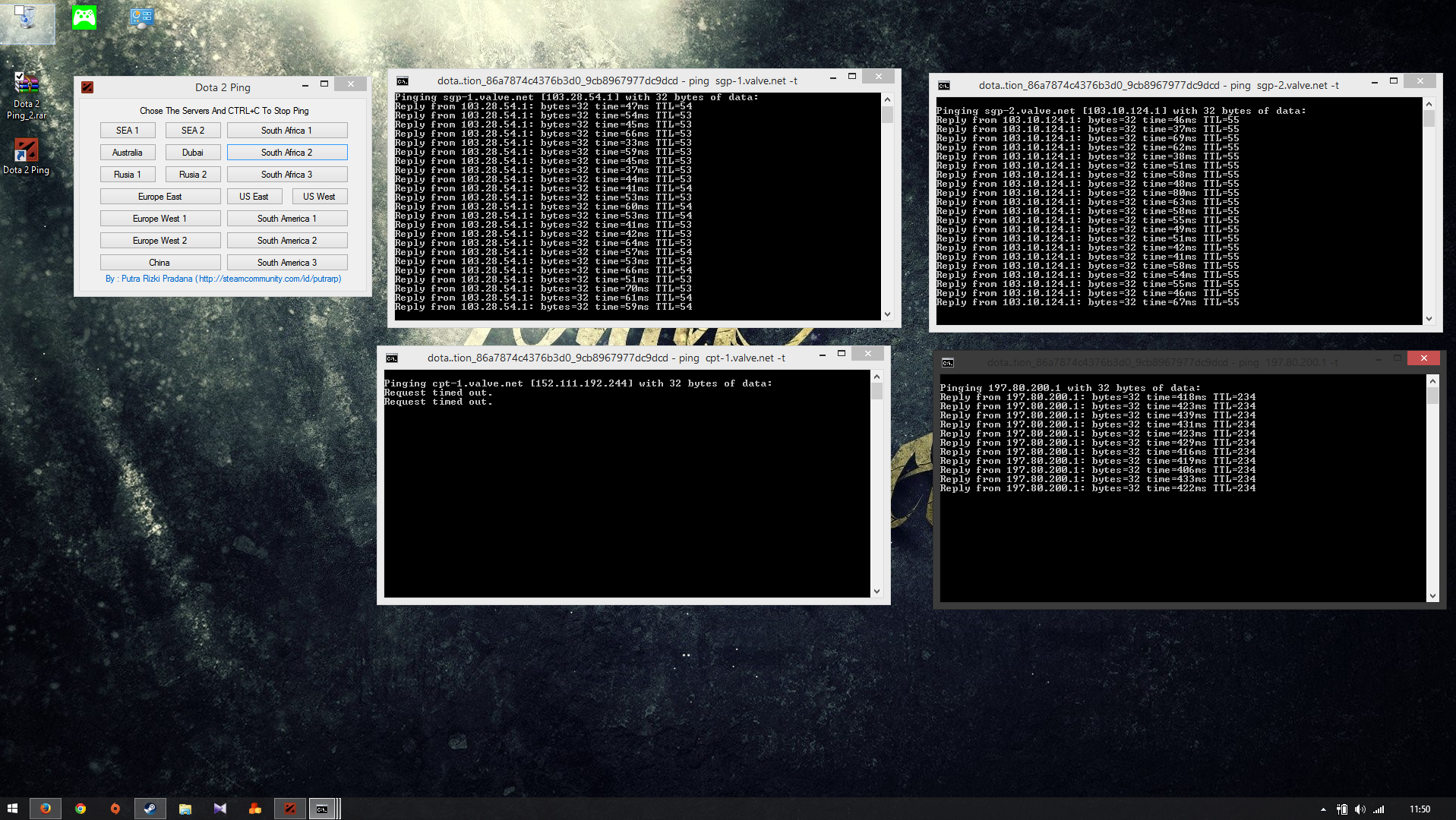Click the clock showing 11:50

click(1419, 809)
